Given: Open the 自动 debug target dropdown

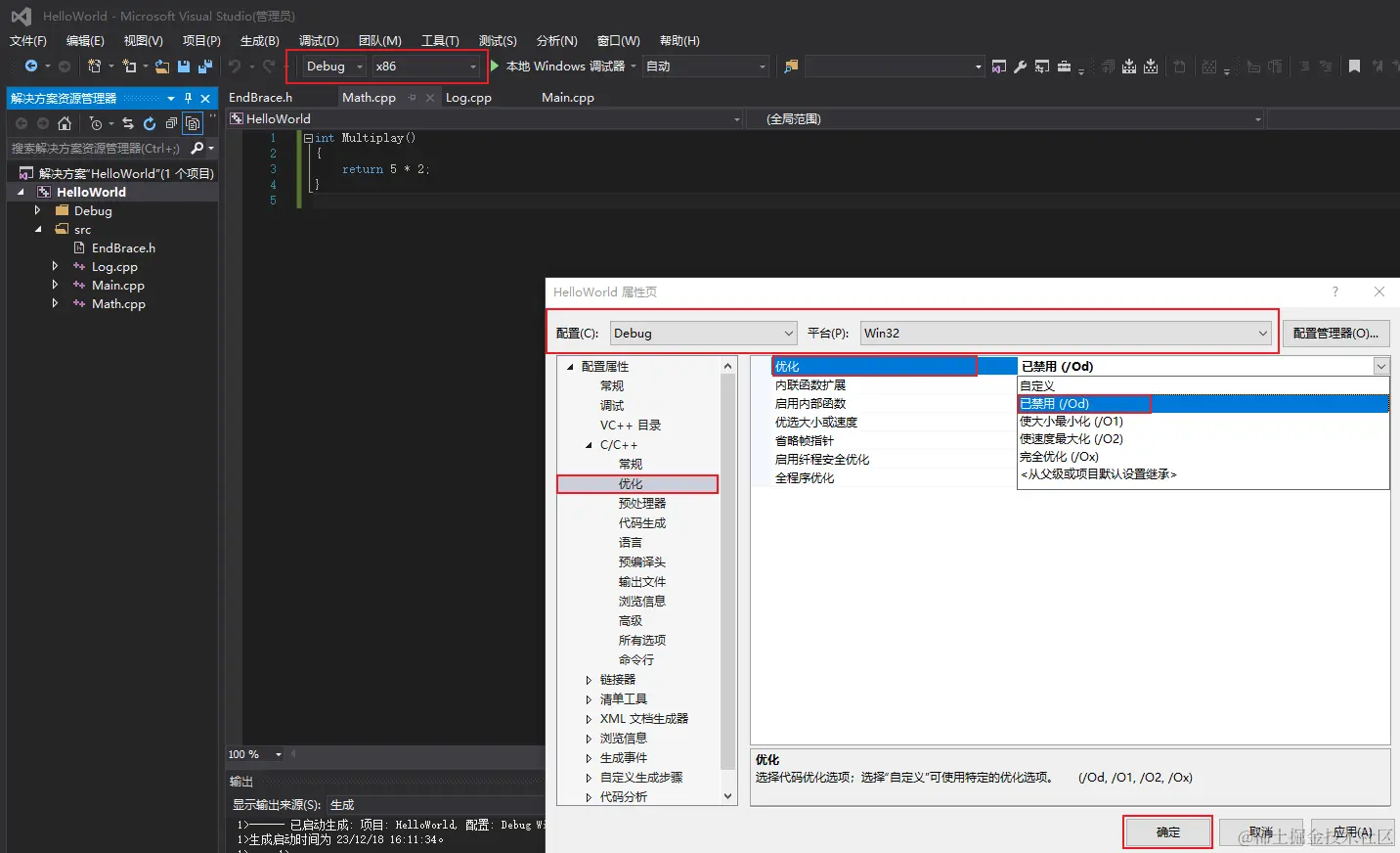Looking at the screenshot, I should [706, 67].
